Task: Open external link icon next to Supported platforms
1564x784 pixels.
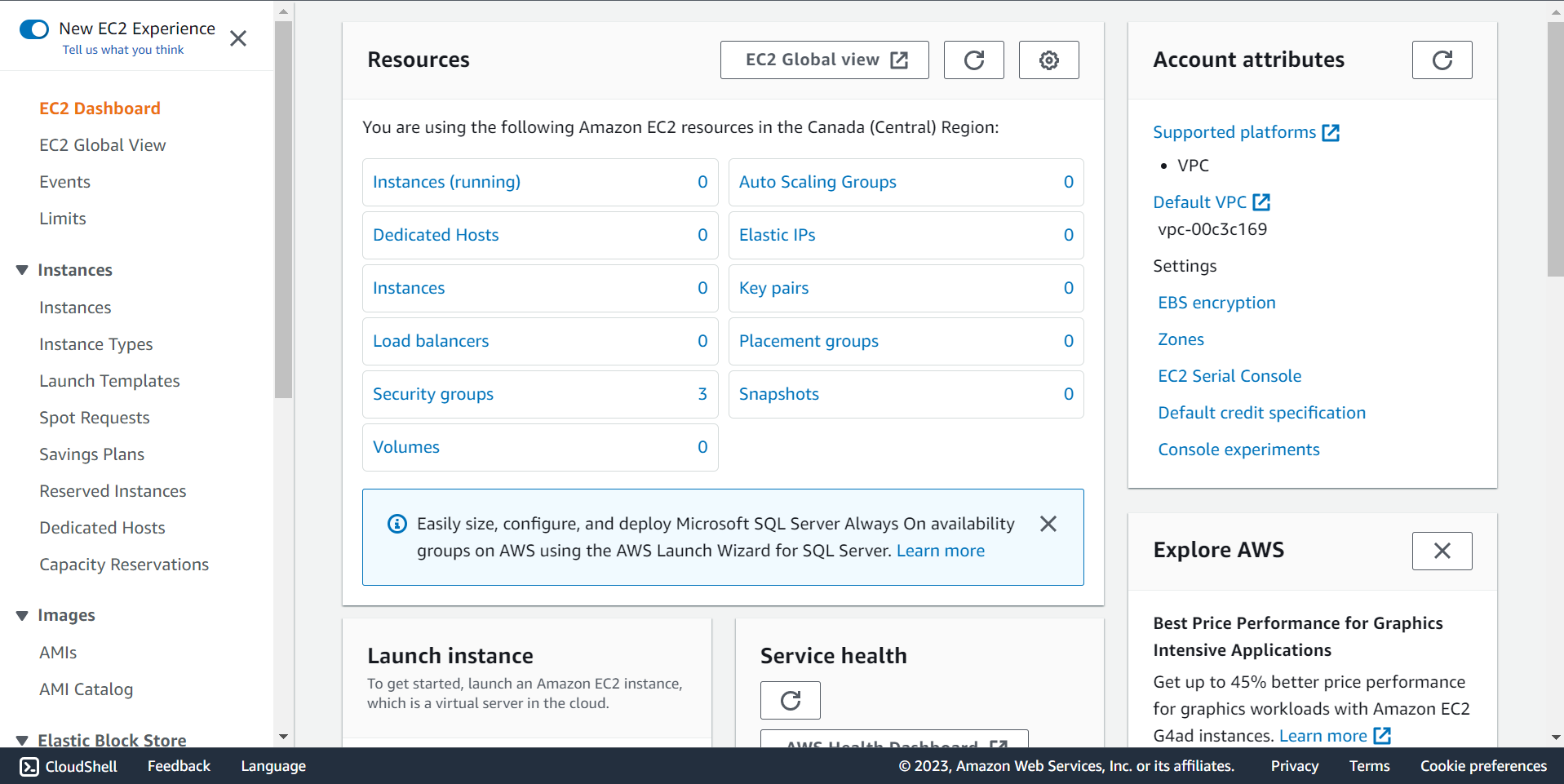Action: point(1331,133)
